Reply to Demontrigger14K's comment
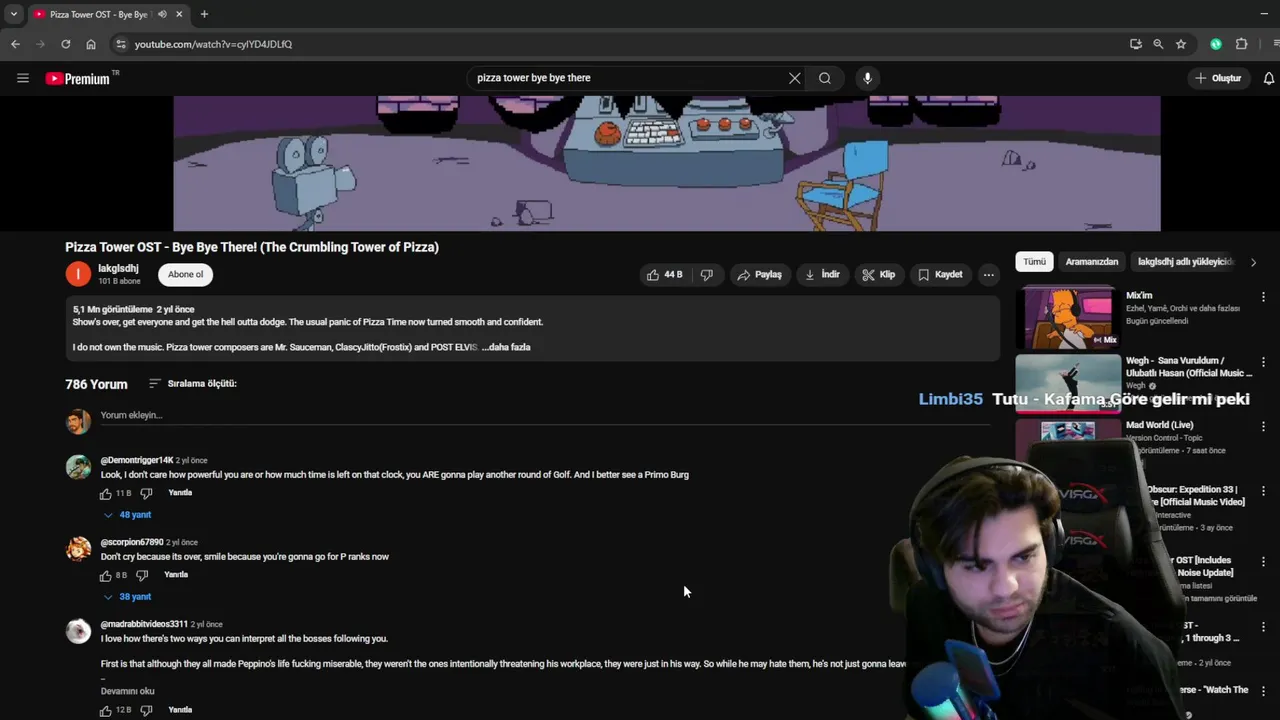 [x=180, y=493]
